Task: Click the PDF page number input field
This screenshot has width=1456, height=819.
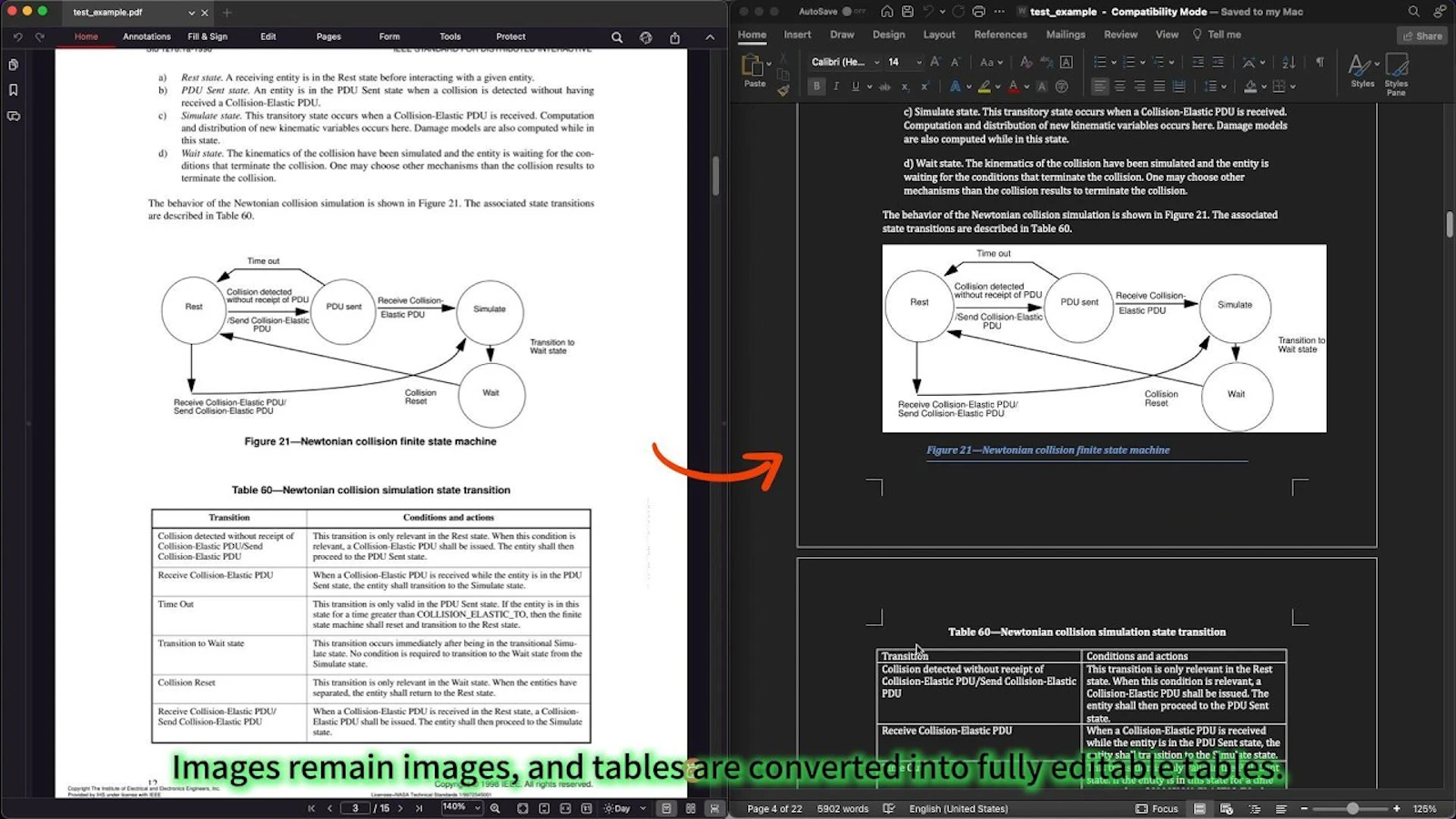Action: click(355, 808)
